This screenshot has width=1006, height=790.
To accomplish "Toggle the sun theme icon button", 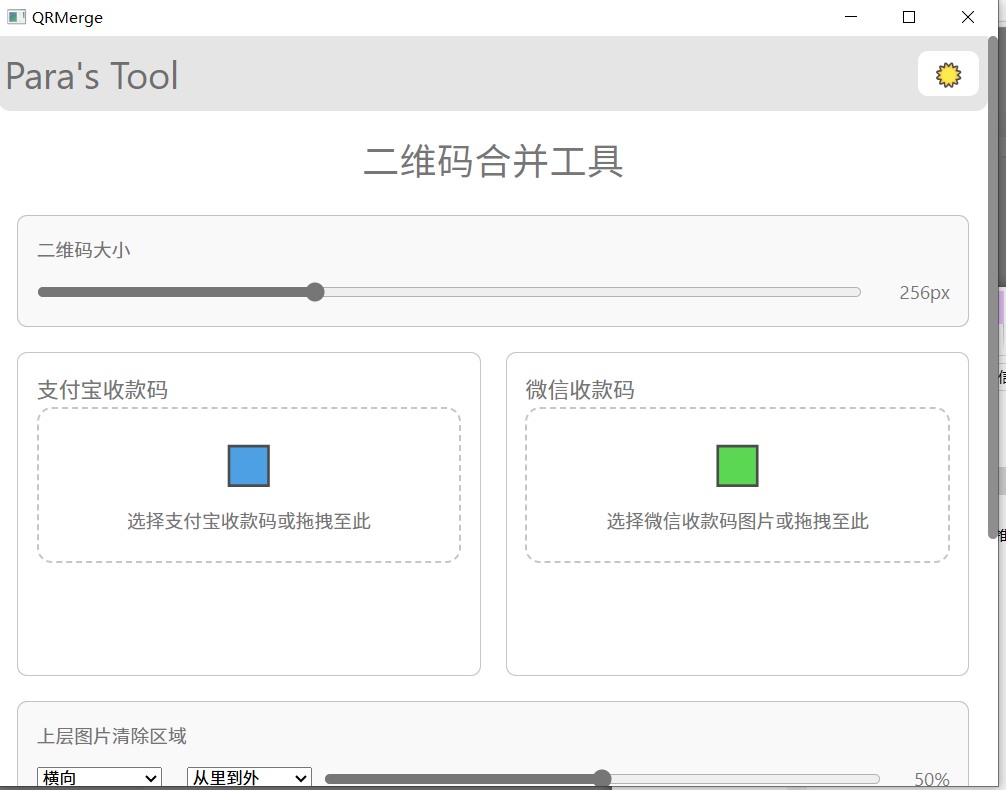I will [x=948, y=74].
